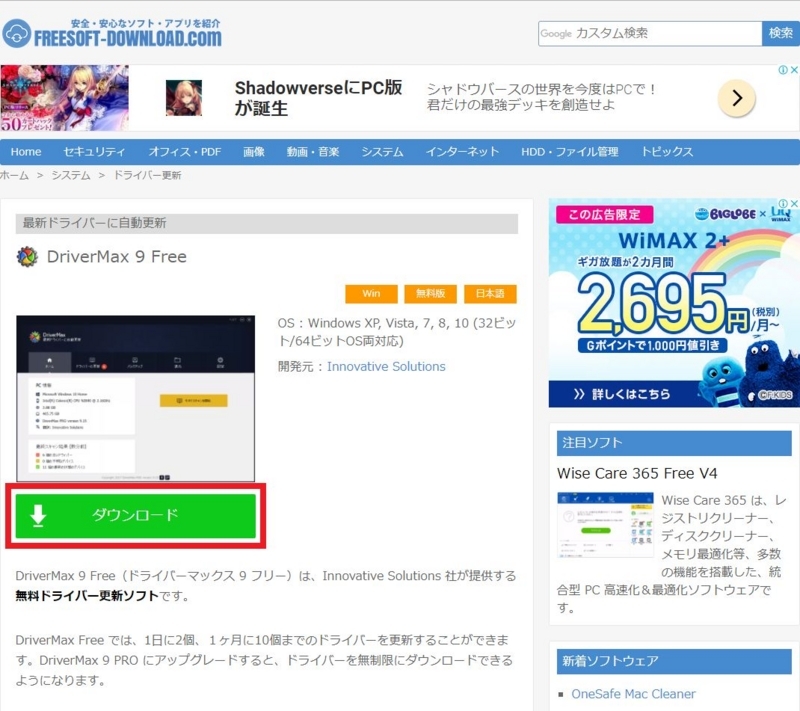The image size is (800, 711).
Task: Open ad info icon on Shadowverse banner
Action: coord(783,70)
